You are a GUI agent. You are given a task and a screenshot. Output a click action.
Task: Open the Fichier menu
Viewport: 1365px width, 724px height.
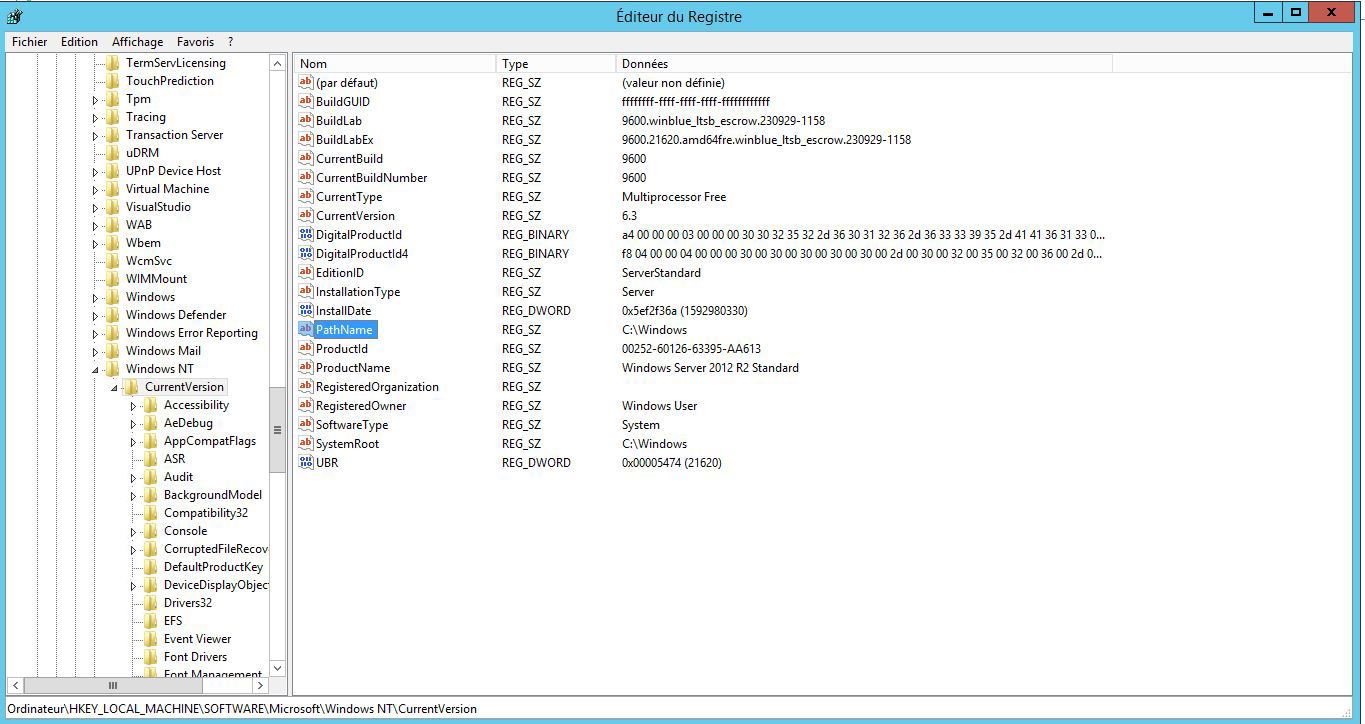tap(29, 42)
